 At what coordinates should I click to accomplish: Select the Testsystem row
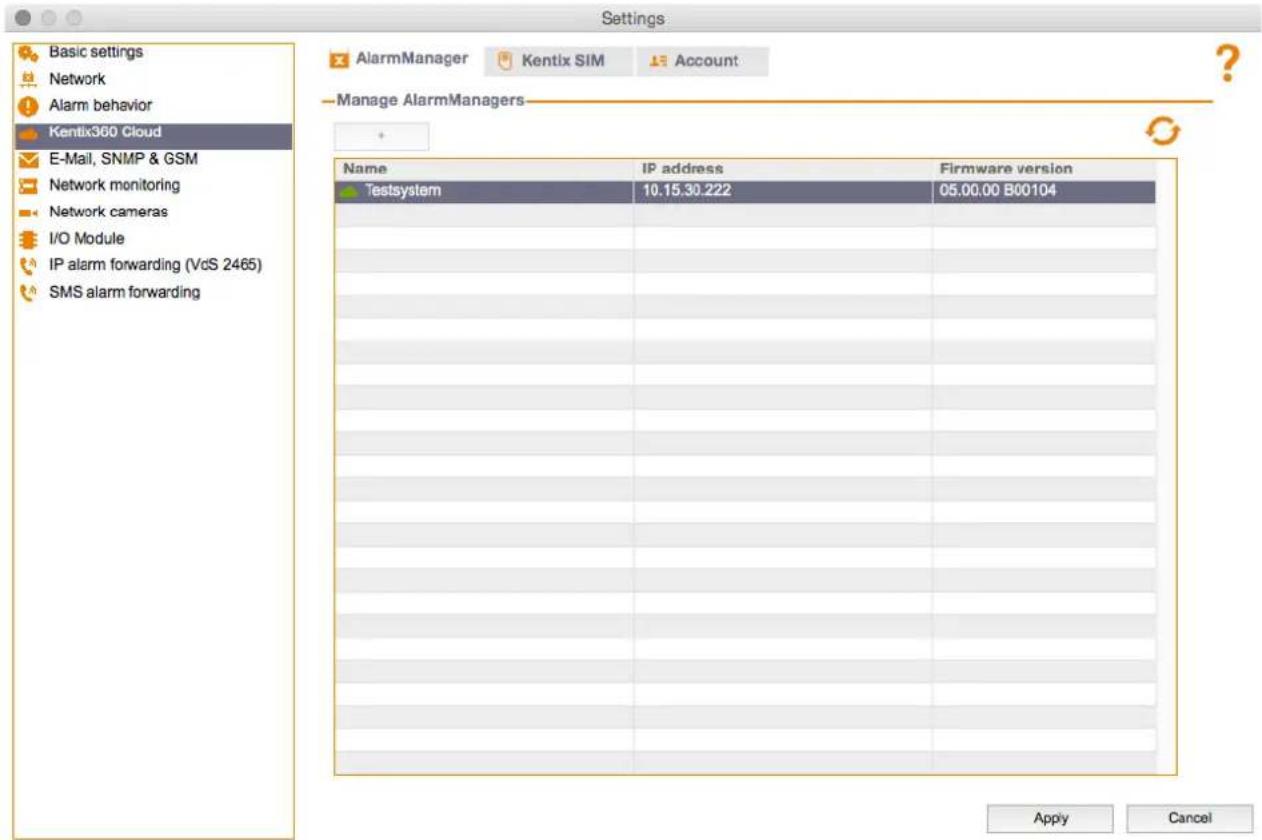pos(745,191)
